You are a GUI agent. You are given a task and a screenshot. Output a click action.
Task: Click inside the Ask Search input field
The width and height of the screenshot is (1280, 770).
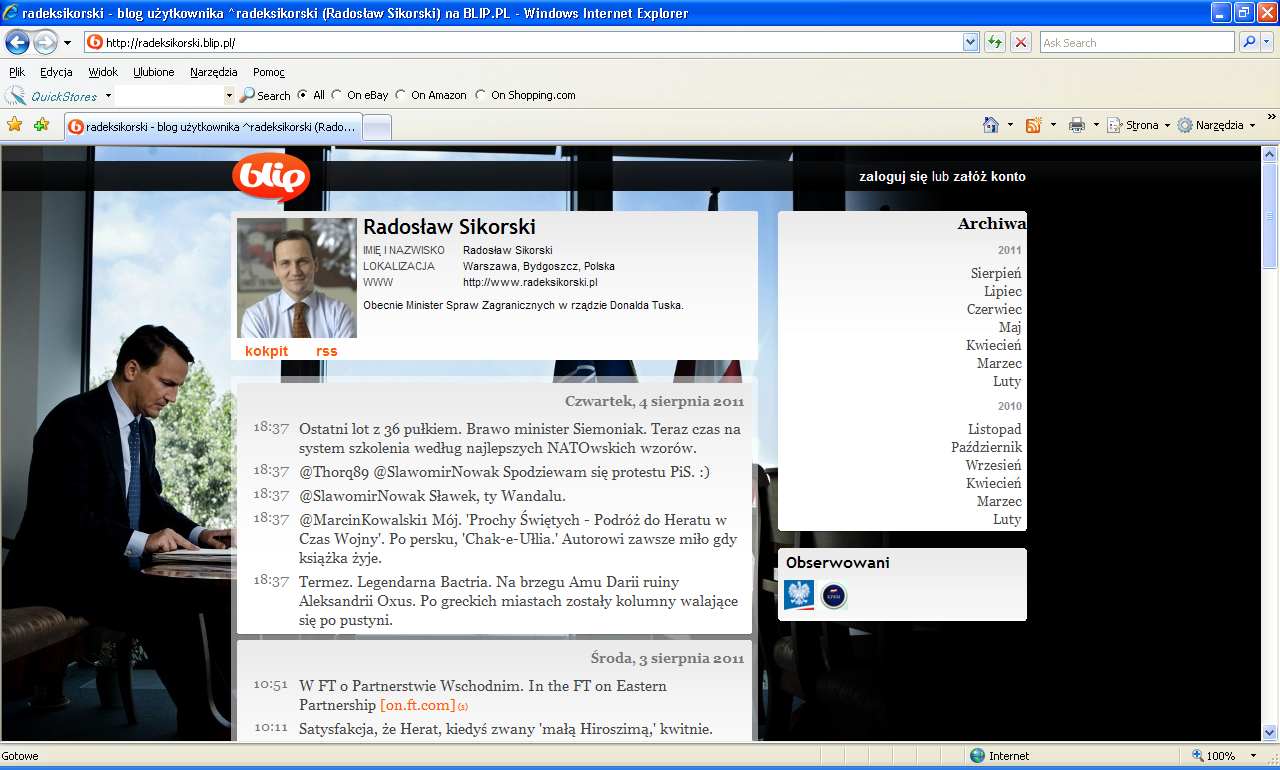click(x=1137, y=42)
